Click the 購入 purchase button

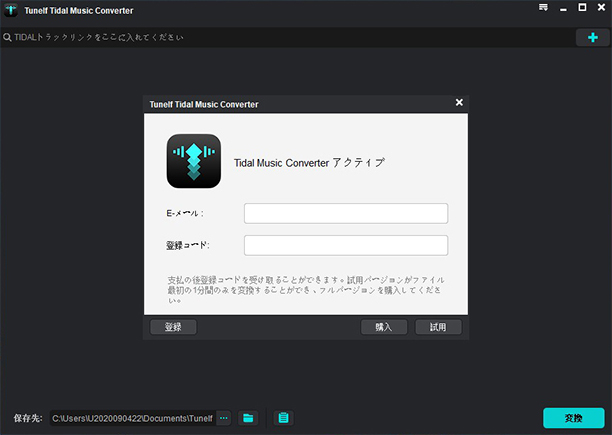(x=384, y=327)
